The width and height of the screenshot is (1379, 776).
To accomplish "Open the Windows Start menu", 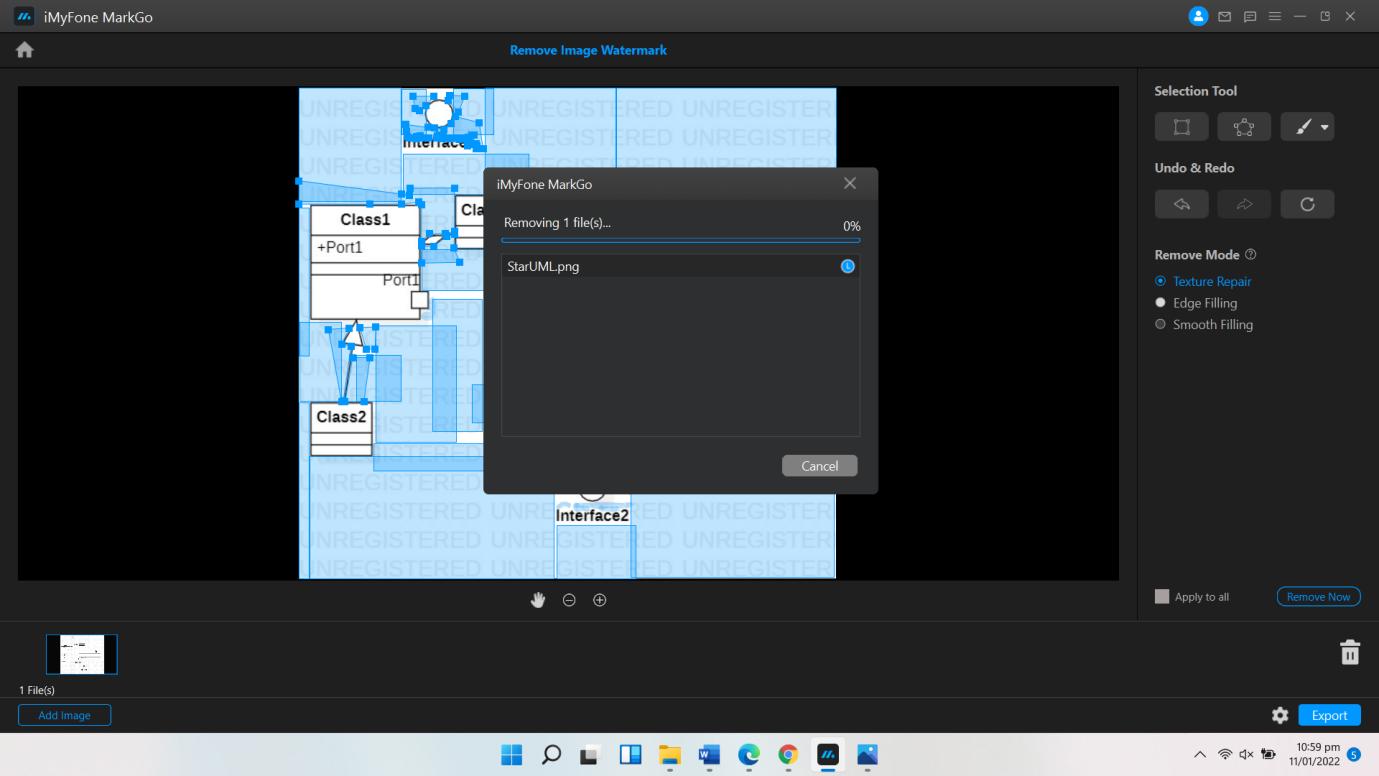I will click(512, 755).
